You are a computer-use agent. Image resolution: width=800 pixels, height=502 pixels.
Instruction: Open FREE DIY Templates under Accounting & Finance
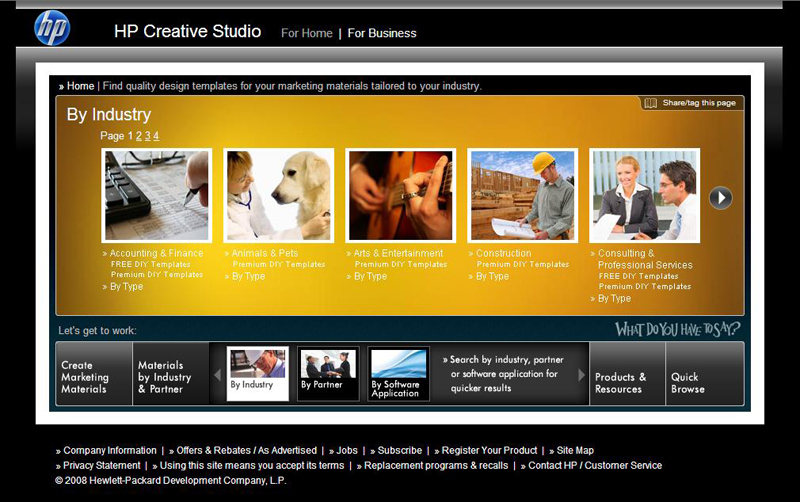click(151, 264)
